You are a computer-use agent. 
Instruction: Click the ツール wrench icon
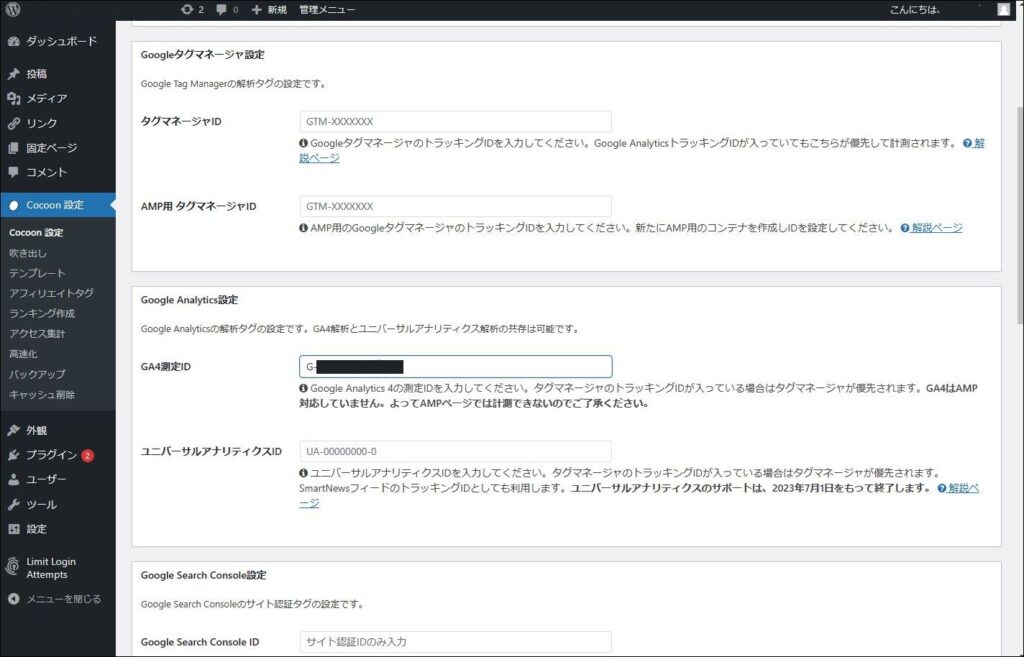tap(14, 504)
